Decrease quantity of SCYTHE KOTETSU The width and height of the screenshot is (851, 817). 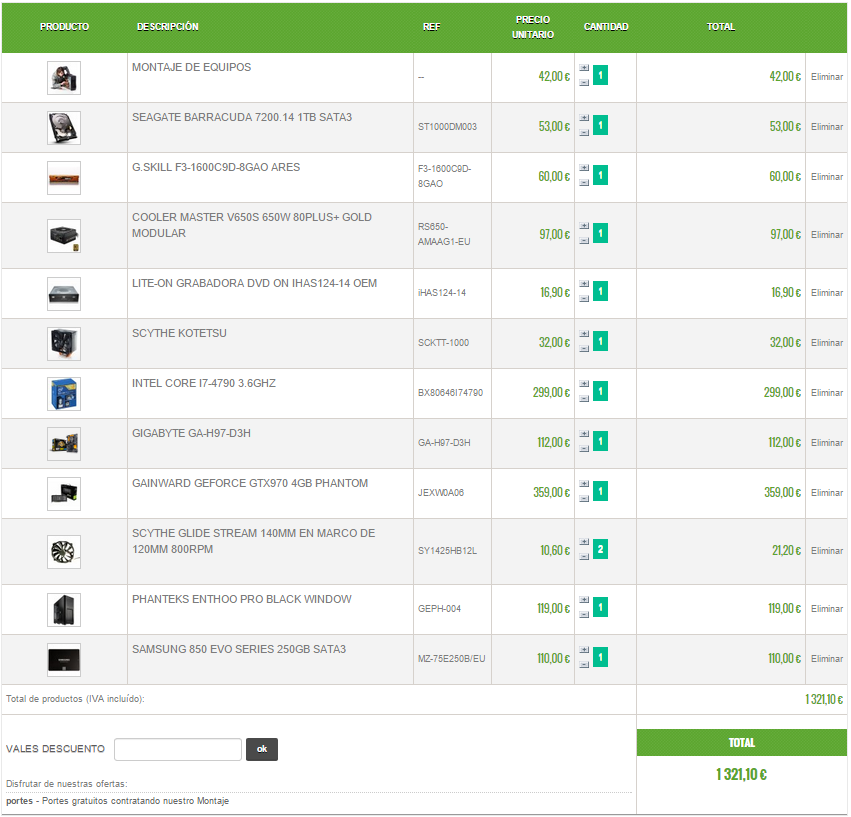pos(584,349)
